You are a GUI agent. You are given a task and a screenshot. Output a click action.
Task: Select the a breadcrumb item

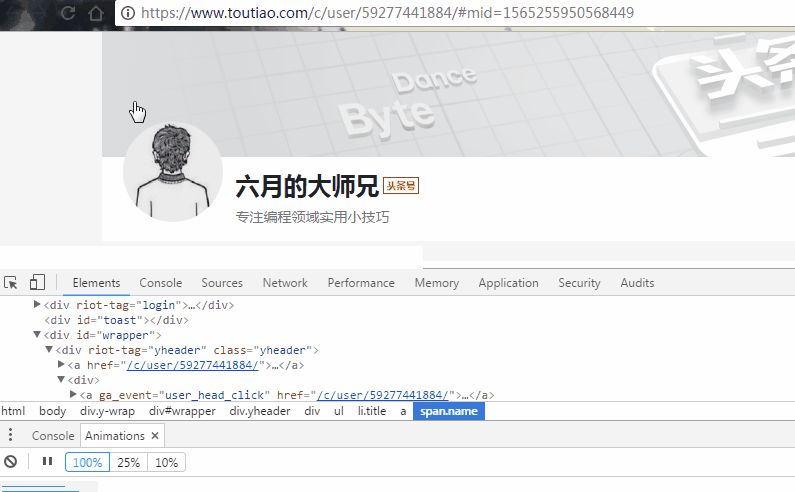coord(403,411)
